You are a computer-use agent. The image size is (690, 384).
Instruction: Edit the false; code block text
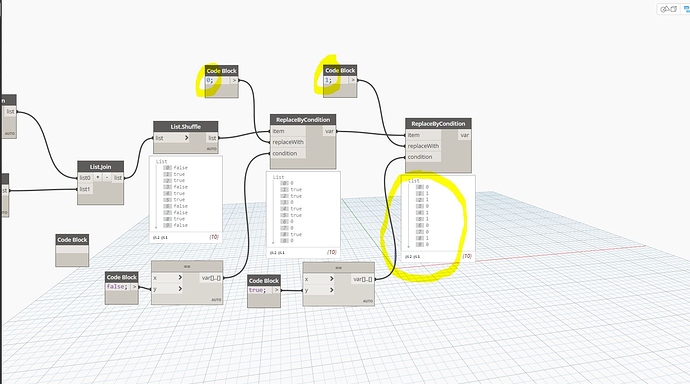(x=117, y=287)
